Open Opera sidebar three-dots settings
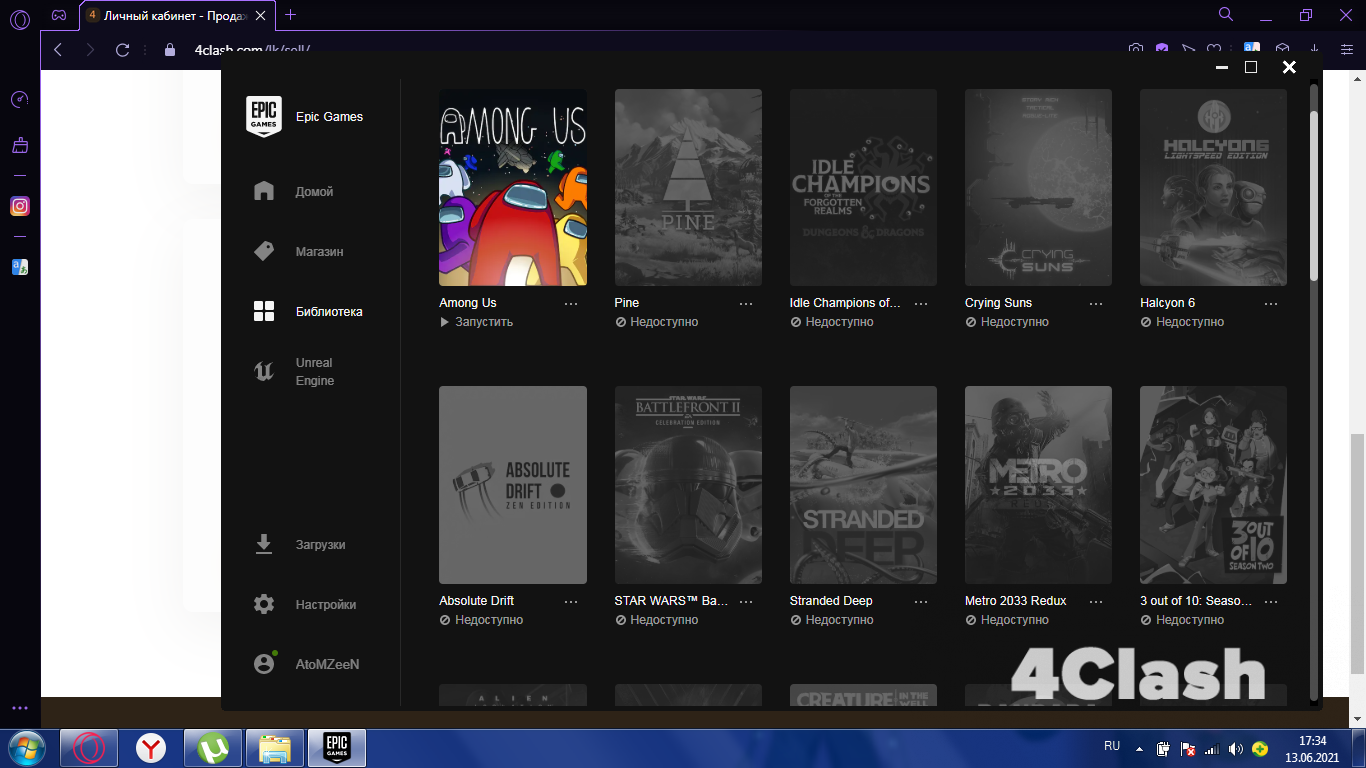 (19, 708)
